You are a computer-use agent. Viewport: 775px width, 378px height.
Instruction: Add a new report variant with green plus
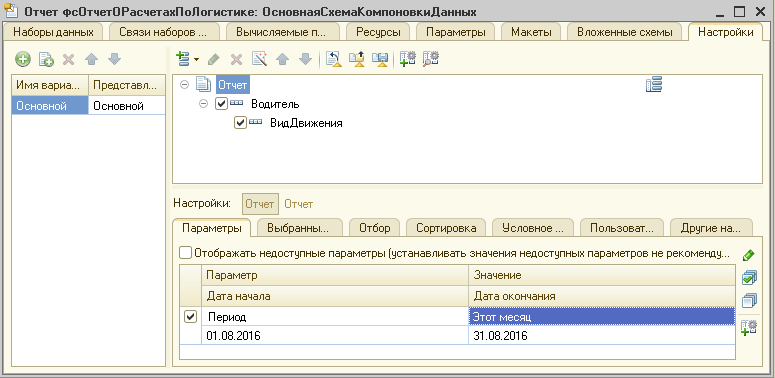(x=23, y=59)
